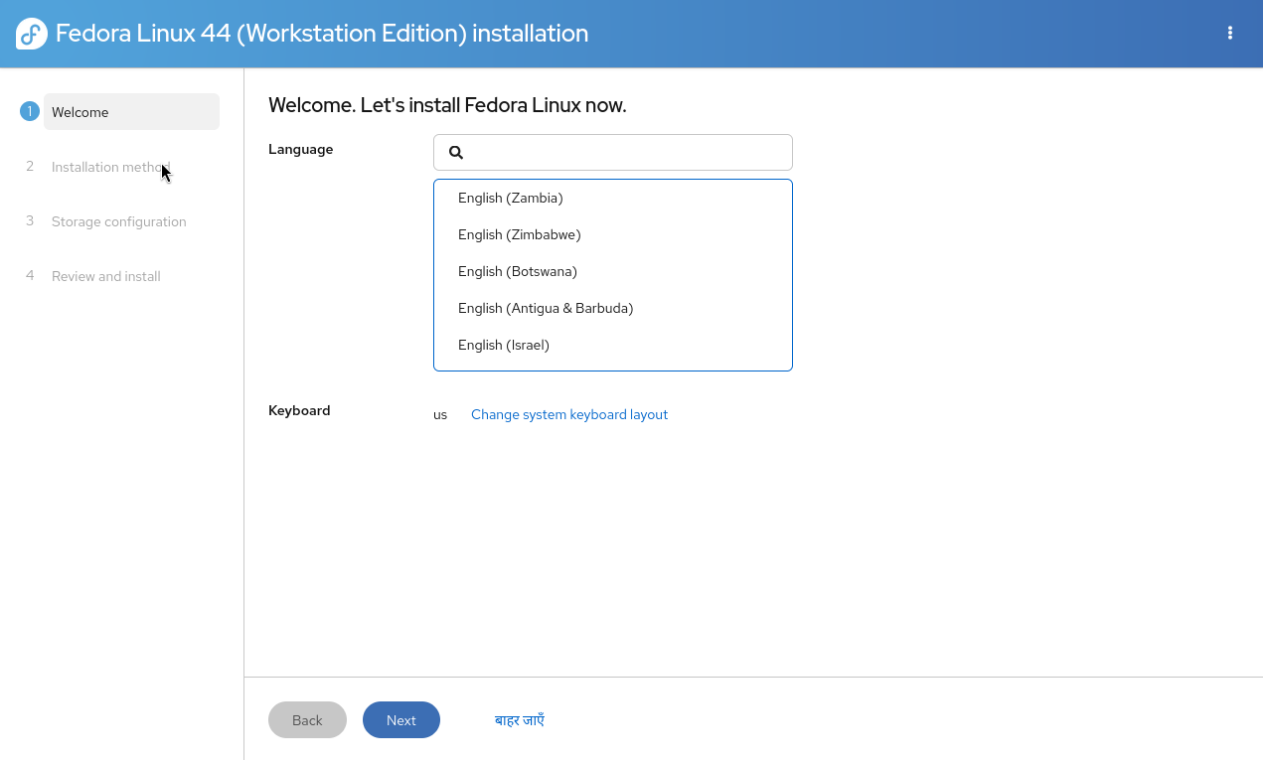This screenshot has width=1263, height=760.
Task: Open Change system keyboard layout link
Action: point(569,414)
